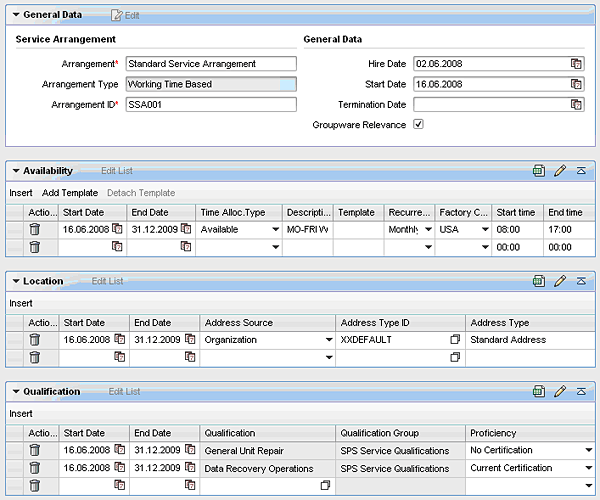Delete the Data Recovery Operations qualification row
The width and height of the screenshot is (600, 500).
34,468
